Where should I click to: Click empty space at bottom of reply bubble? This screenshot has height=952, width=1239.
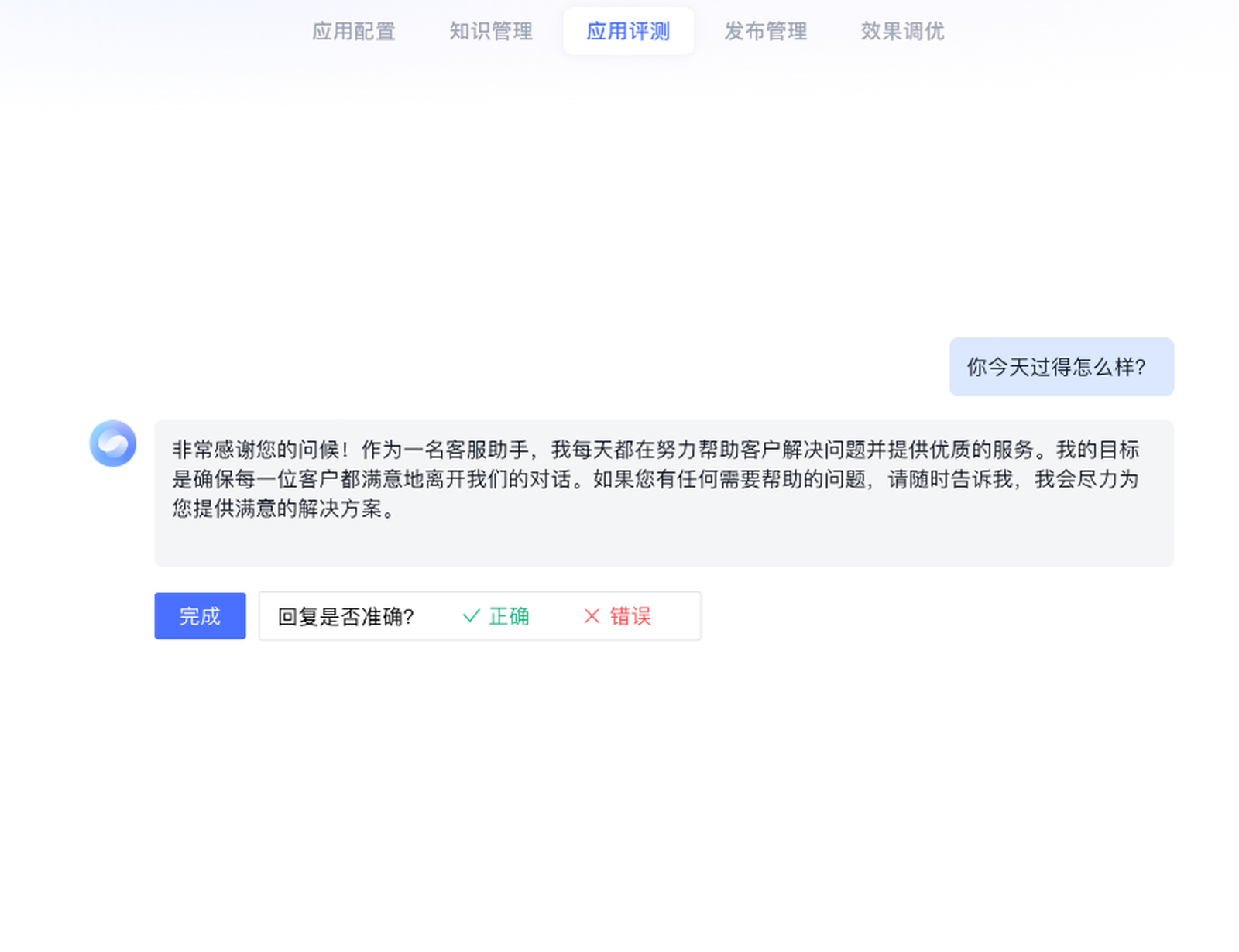[x=663, y=545]
